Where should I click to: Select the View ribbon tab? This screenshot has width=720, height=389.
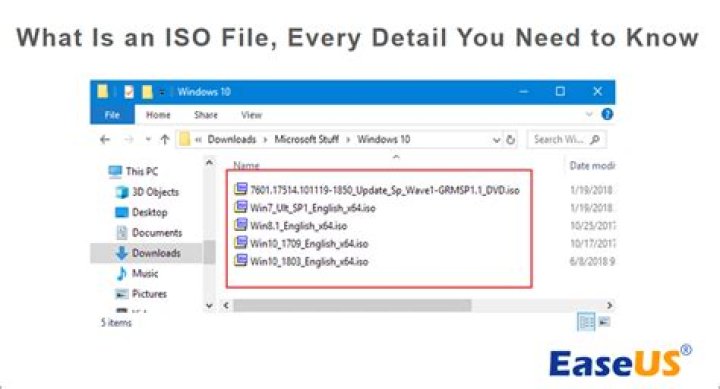tap(251, 115)
